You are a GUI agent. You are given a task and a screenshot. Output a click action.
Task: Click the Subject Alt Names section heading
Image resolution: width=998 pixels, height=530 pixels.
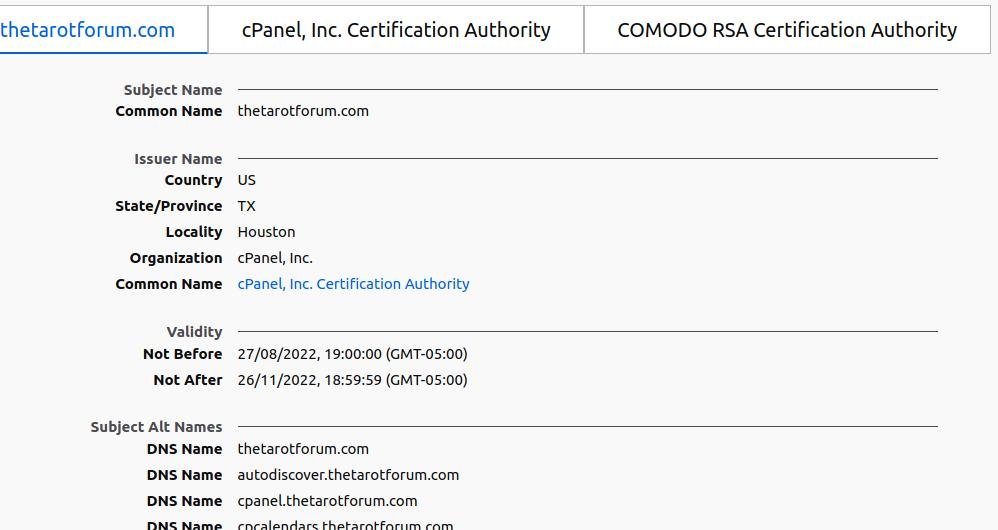(x=156, y=427)
